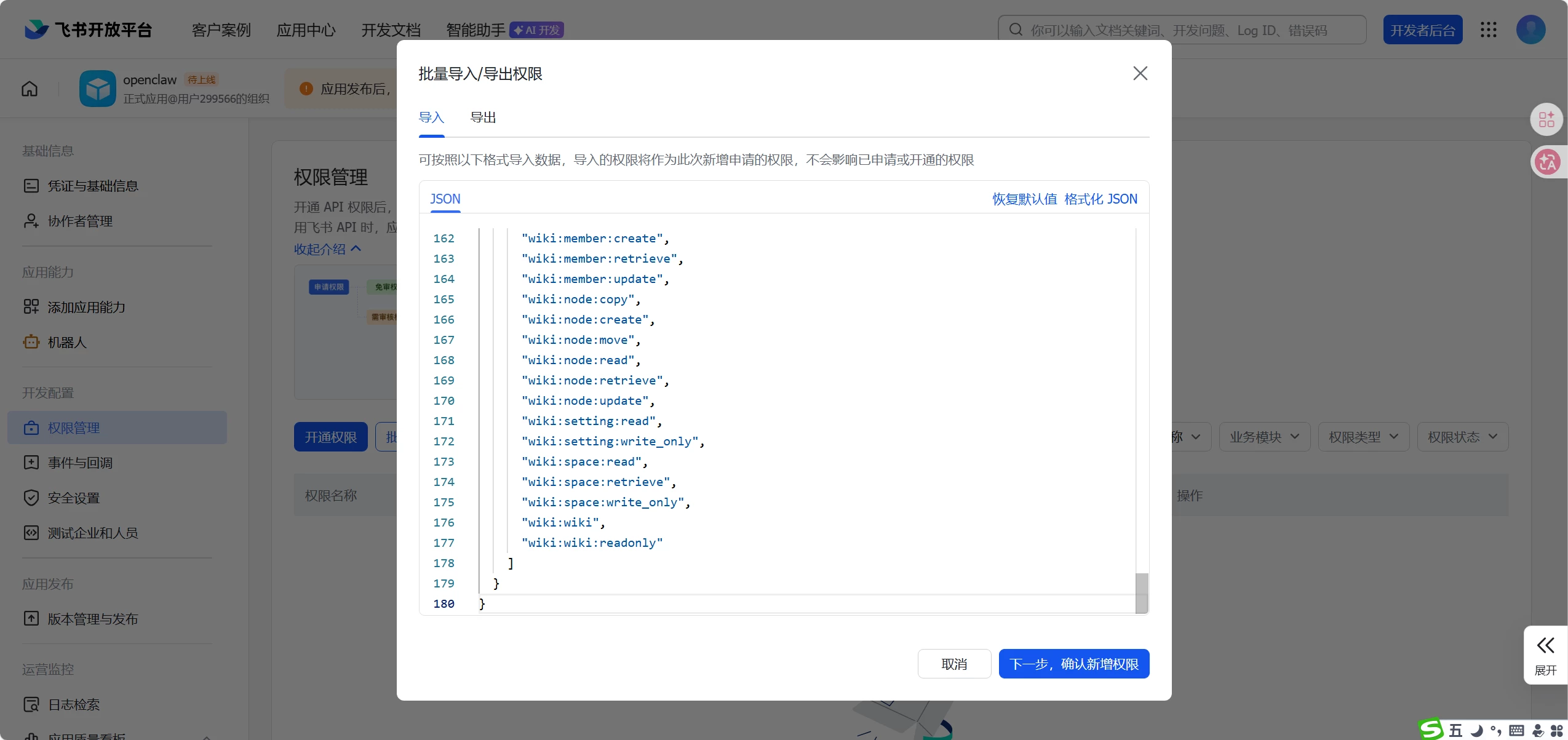Click the translation floating icon
1568x740 pixels.
1546,162
